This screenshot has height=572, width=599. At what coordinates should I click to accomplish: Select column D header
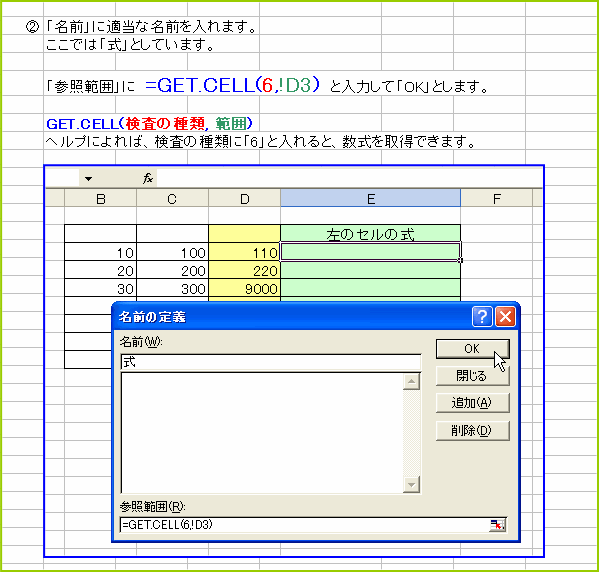(x=244, y=199)
